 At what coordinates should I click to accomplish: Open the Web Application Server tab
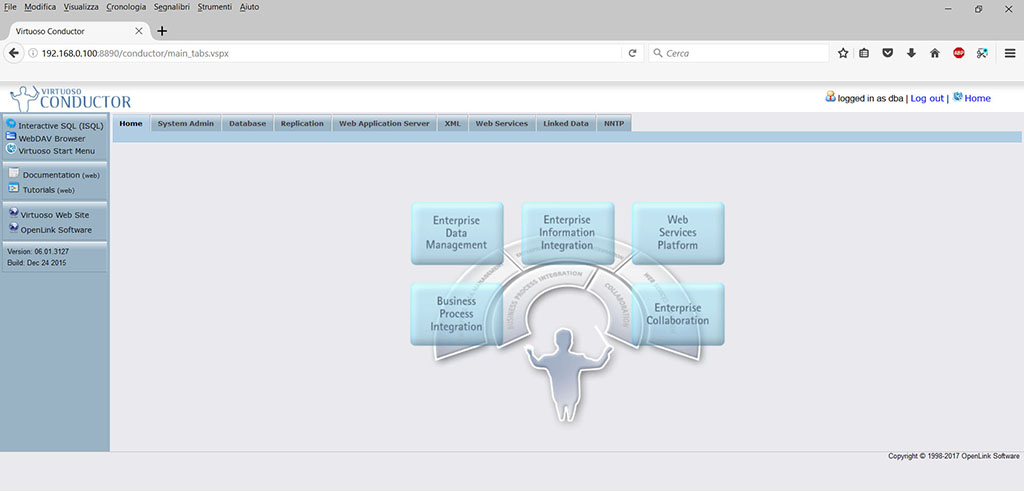[x=384, y=123]
